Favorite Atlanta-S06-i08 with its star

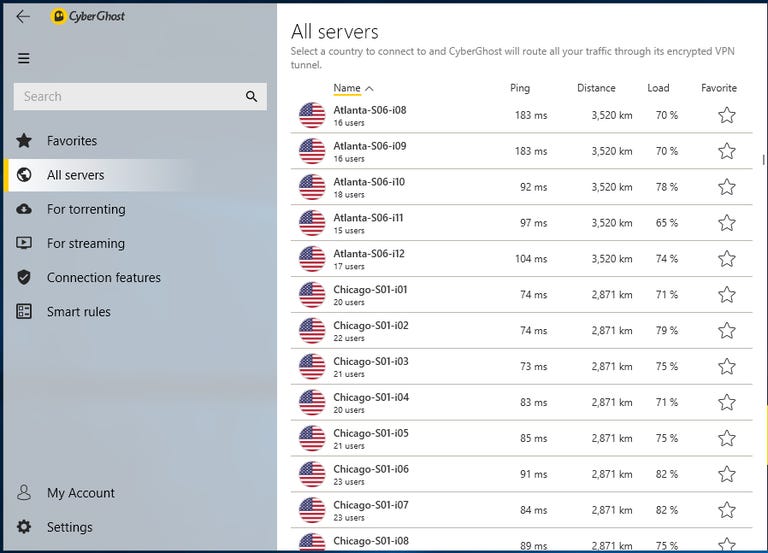coord(727,116)
